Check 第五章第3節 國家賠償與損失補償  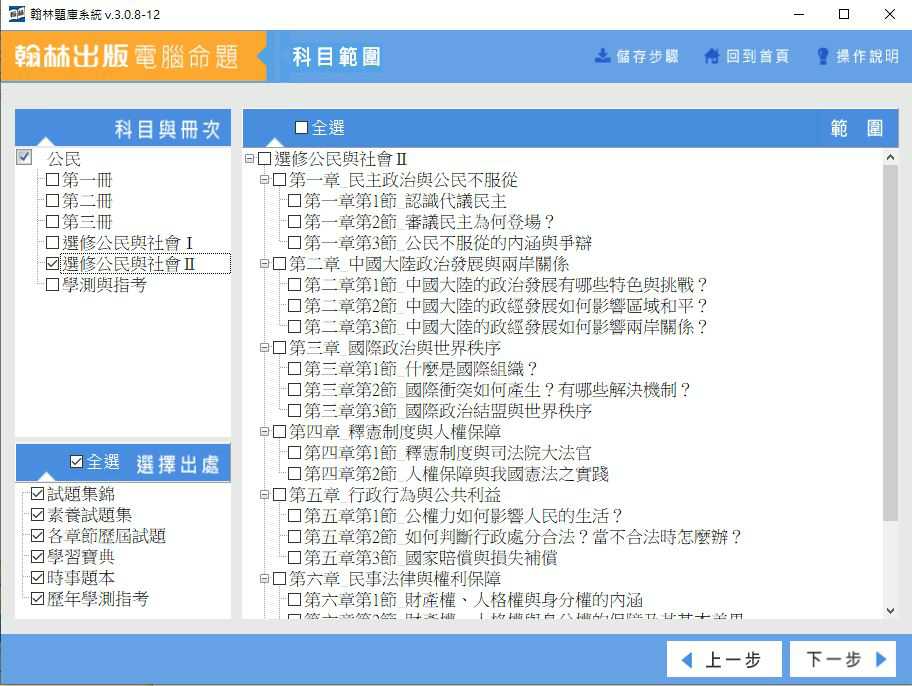pyautogui.click(x=294, y=557)
